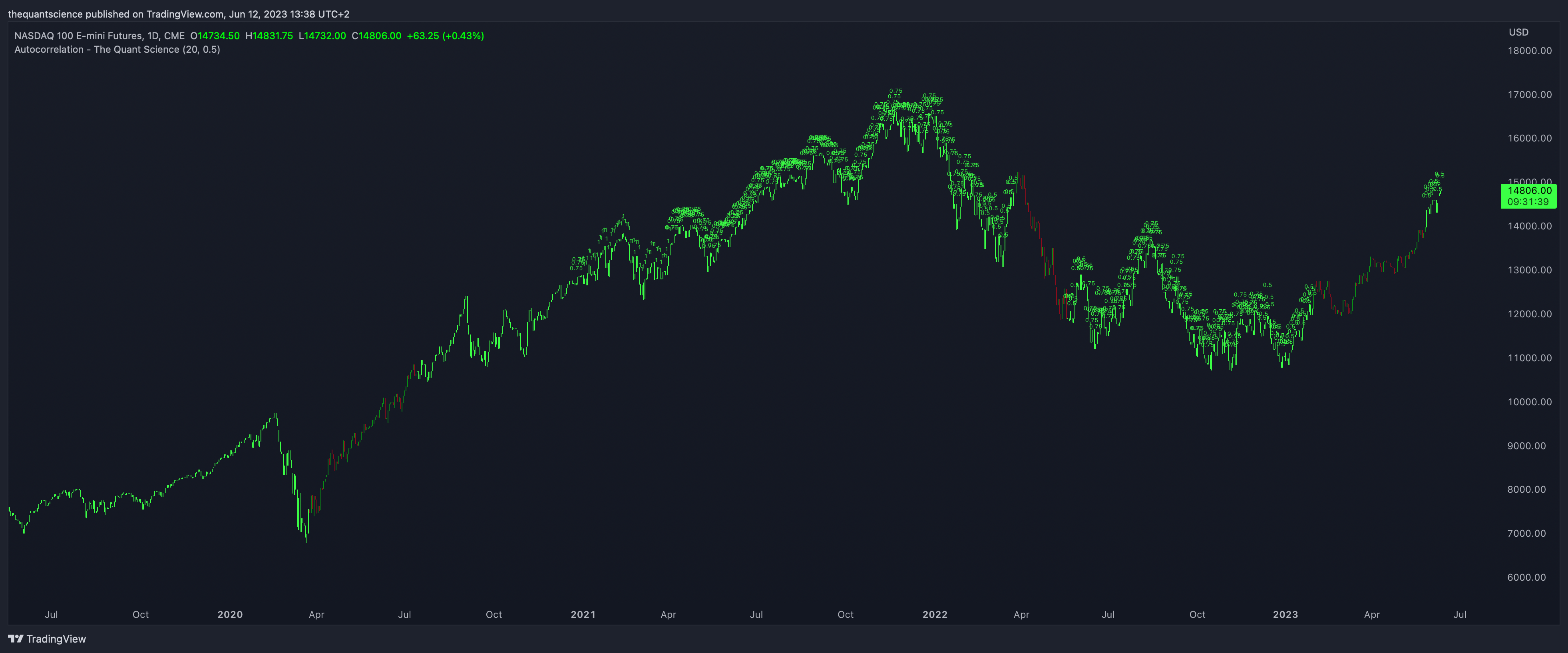Image resolution: width=1568 pixels, height=653 pixels.
Task: Click the opening price value O14734.50
Action: [215, 36]
